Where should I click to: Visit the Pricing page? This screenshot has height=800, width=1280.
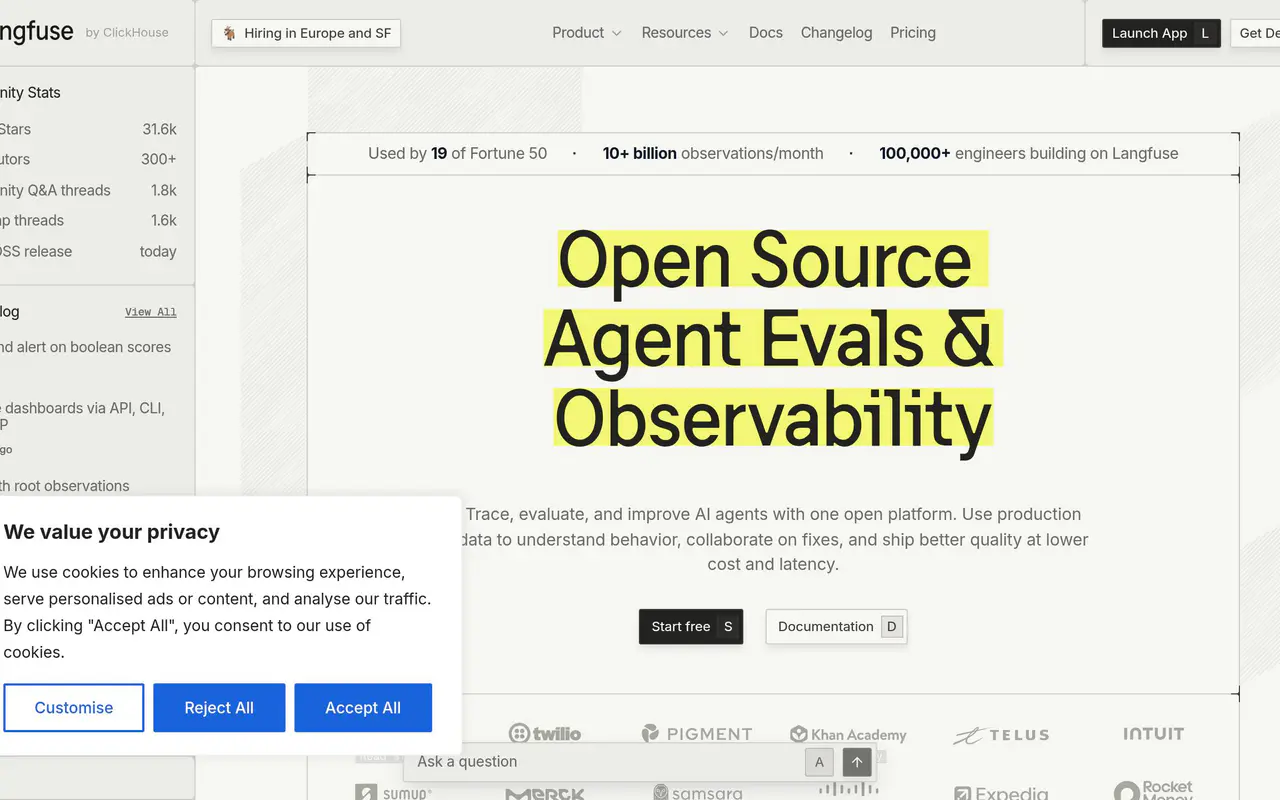(x=913, y=33)
